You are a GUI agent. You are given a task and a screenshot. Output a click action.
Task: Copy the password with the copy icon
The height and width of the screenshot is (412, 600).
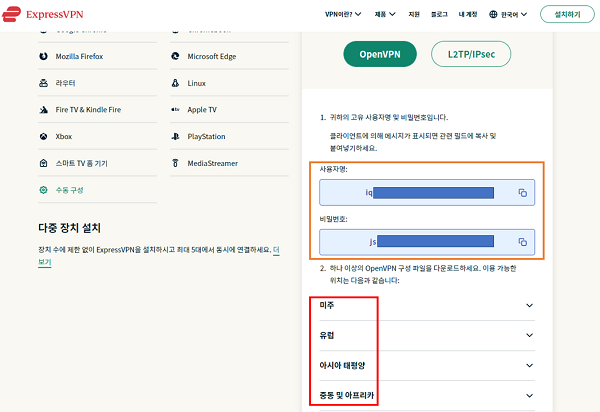pos(523,242)
